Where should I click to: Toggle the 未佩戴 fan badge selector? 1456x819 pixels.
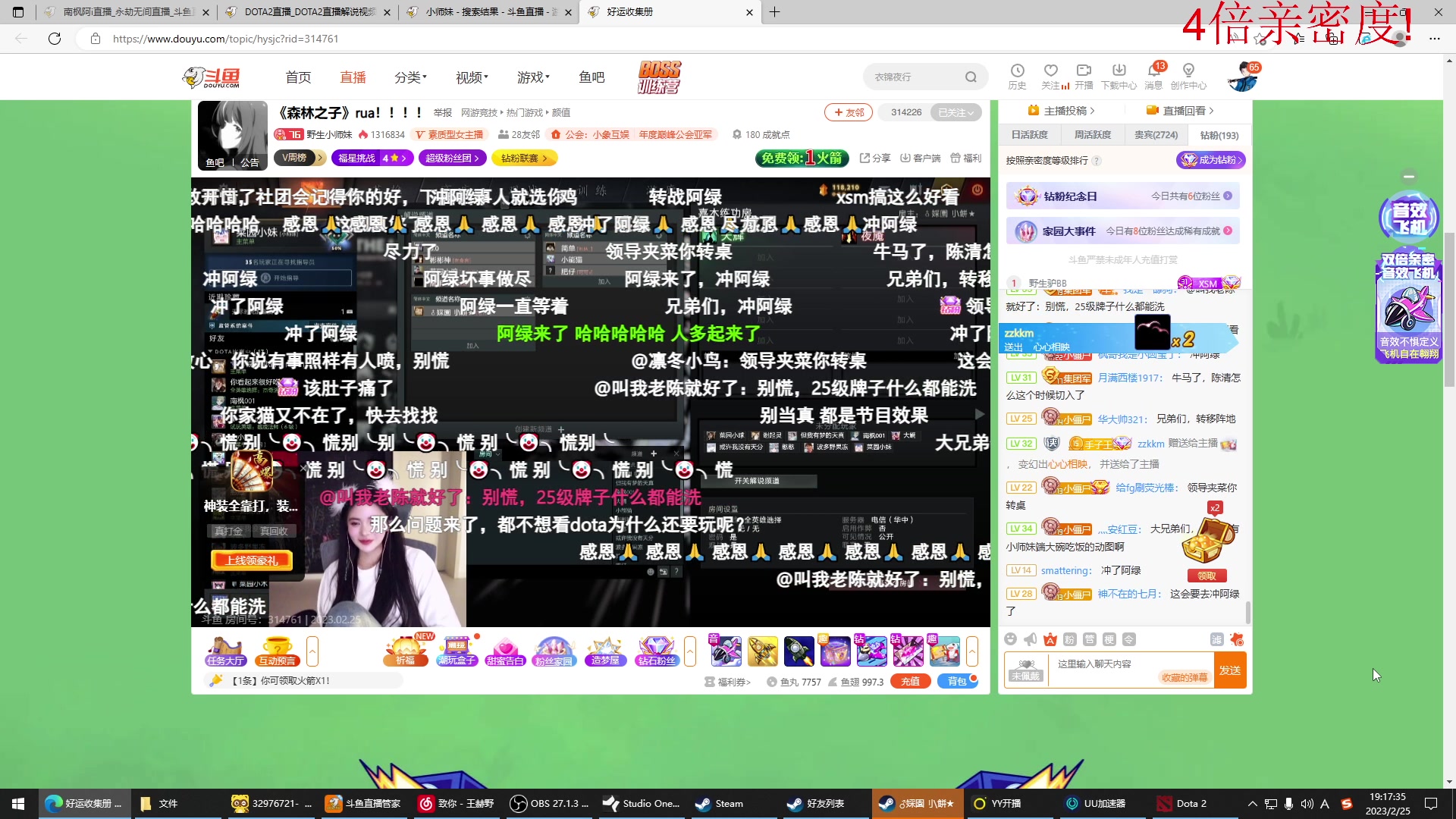(x=1025, y=670)
